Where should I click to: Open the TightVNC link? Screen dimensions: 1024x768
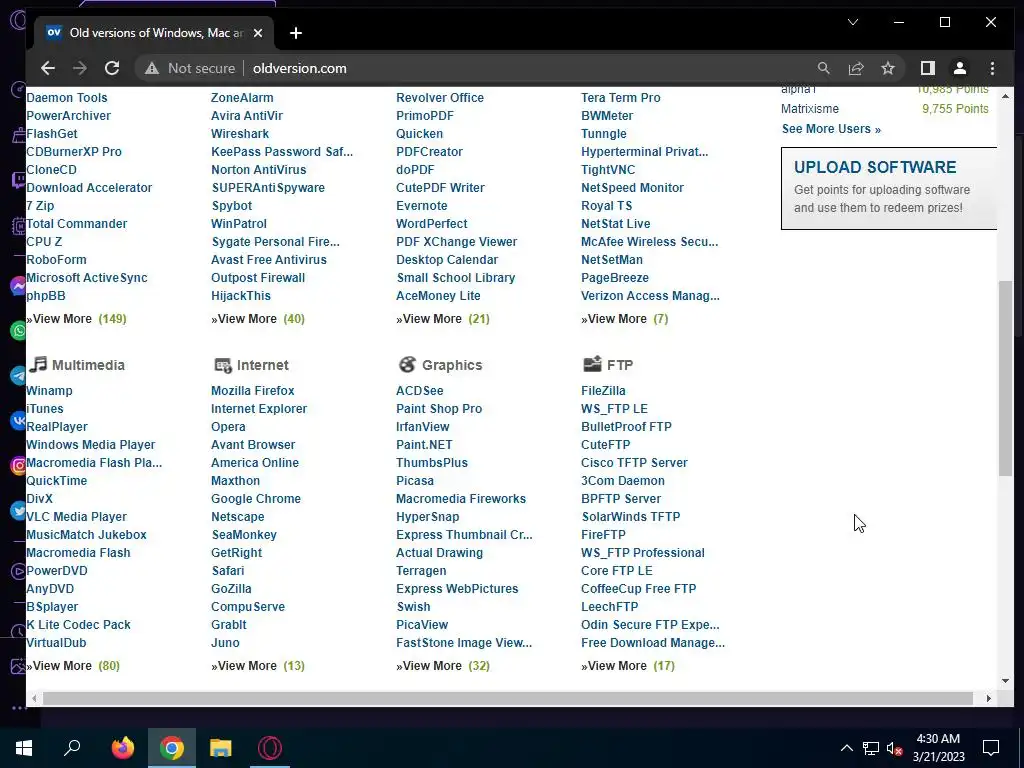click(x=608, y=170)
